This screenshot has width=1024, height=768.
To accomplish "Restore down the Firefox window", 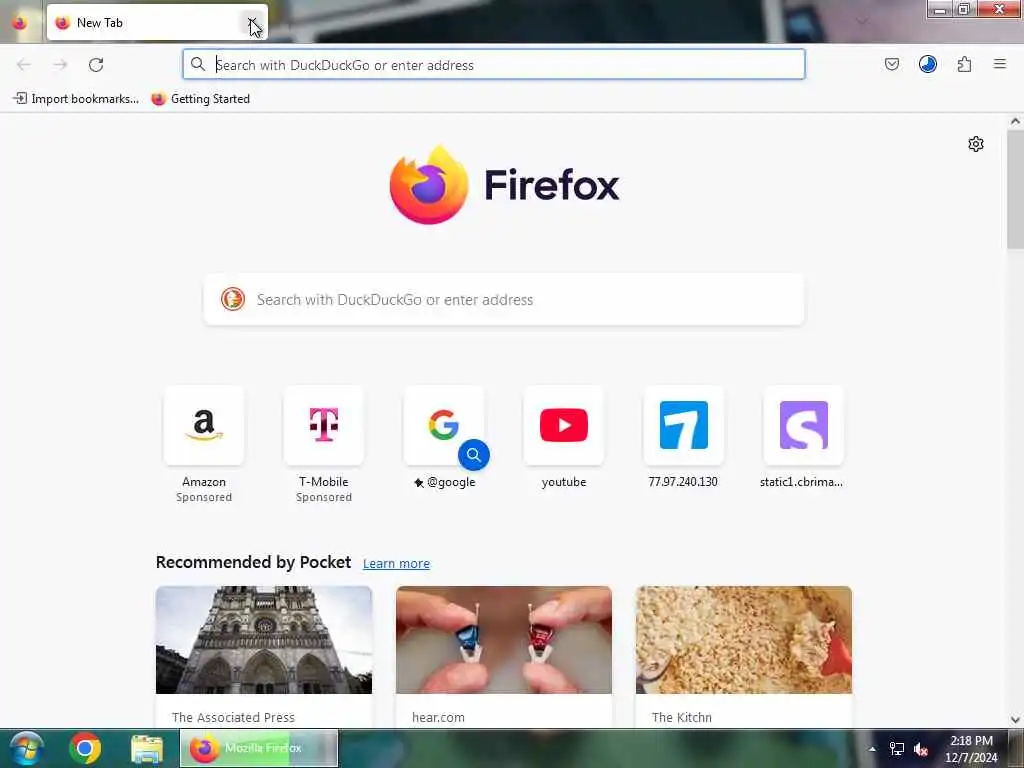I will point(964,9).
